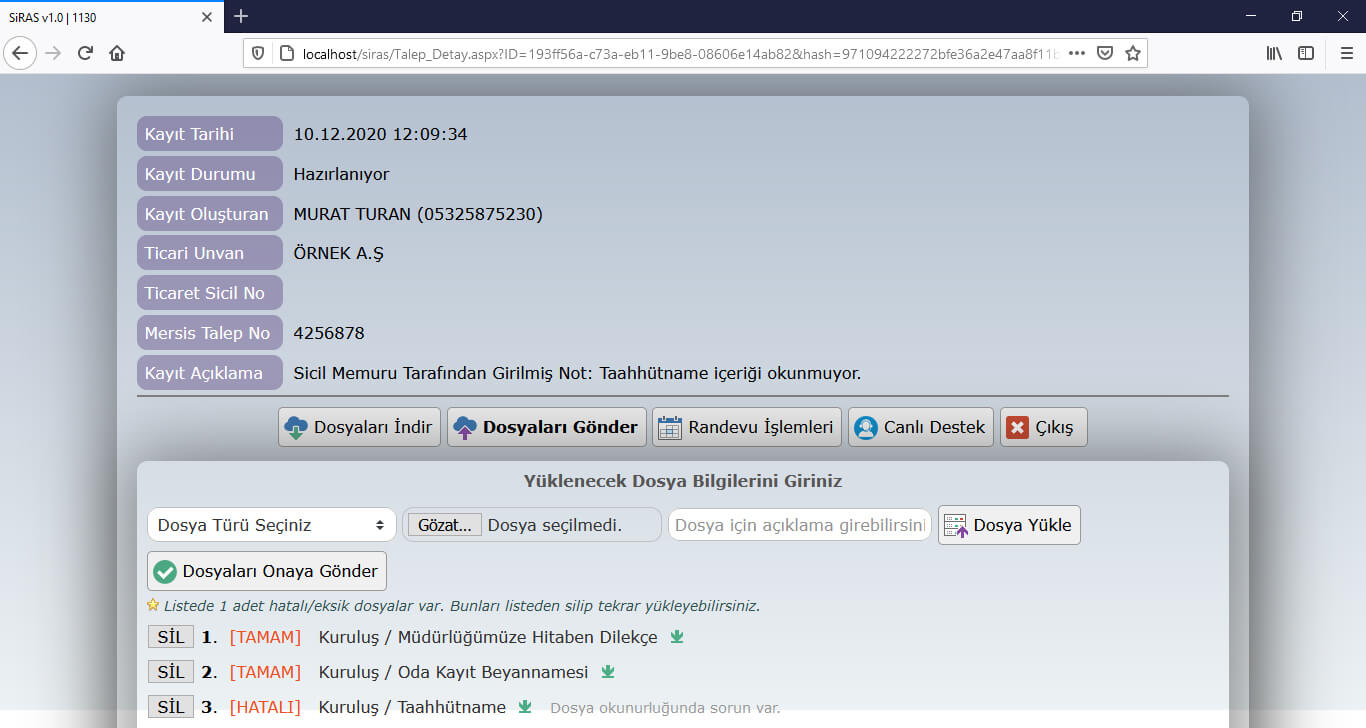Delete file 1 using SİL button
The image size is (1366, 728).
[x=171, y=637]
